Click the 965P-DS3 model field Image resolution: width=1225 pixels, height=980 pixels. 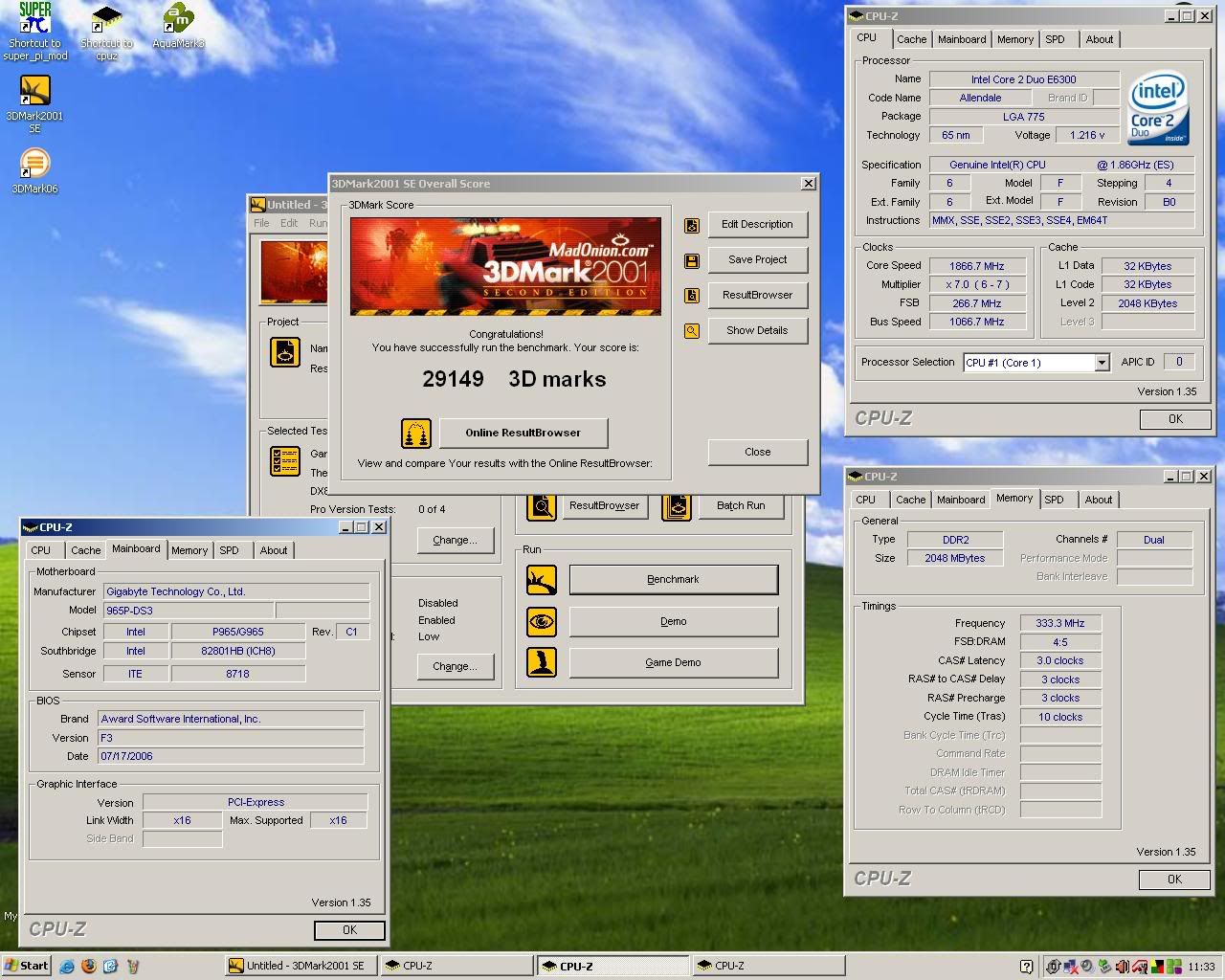pyautogui.click(x=187, y=611)
